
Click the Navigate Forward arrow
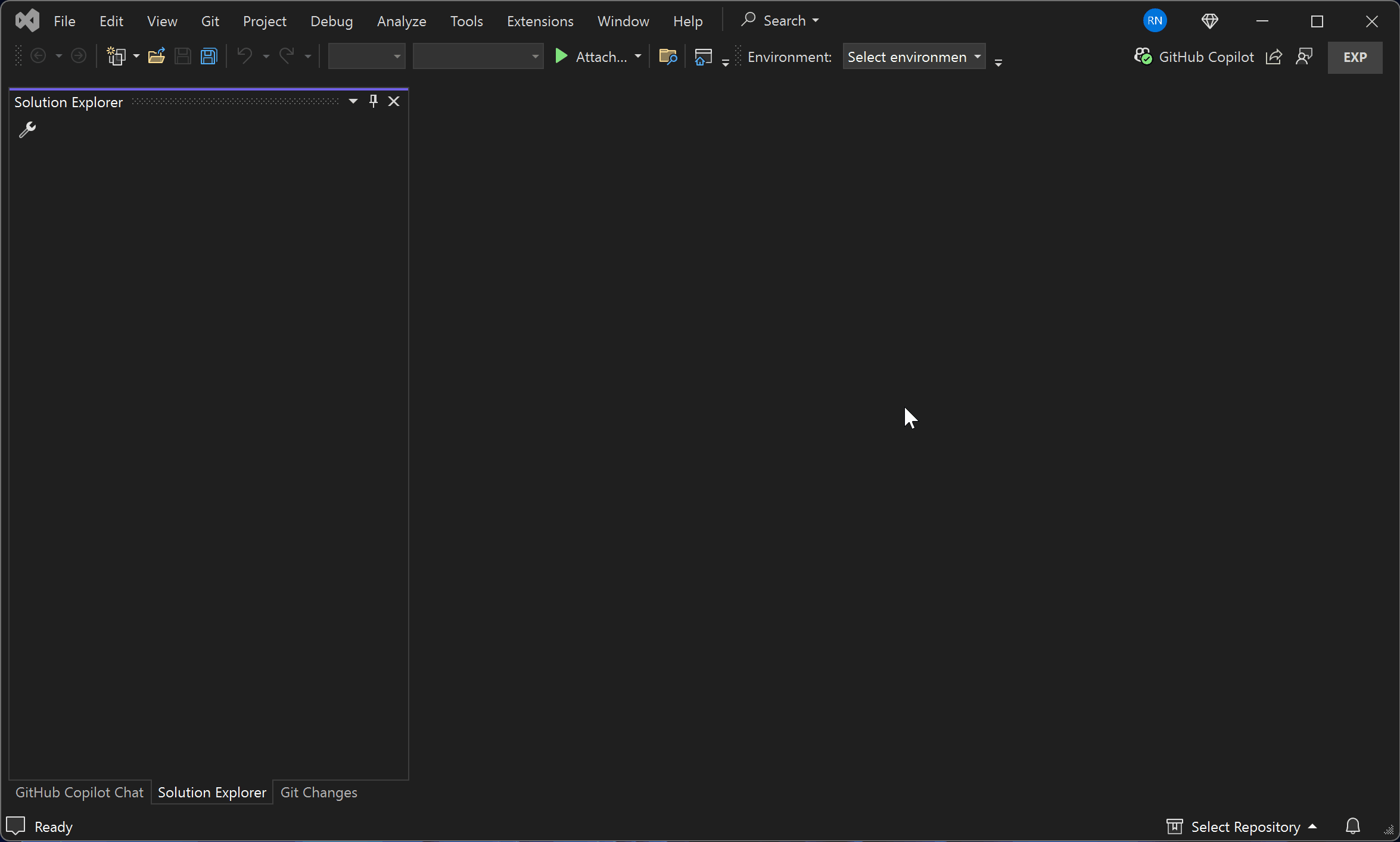[x=79, y=55]
